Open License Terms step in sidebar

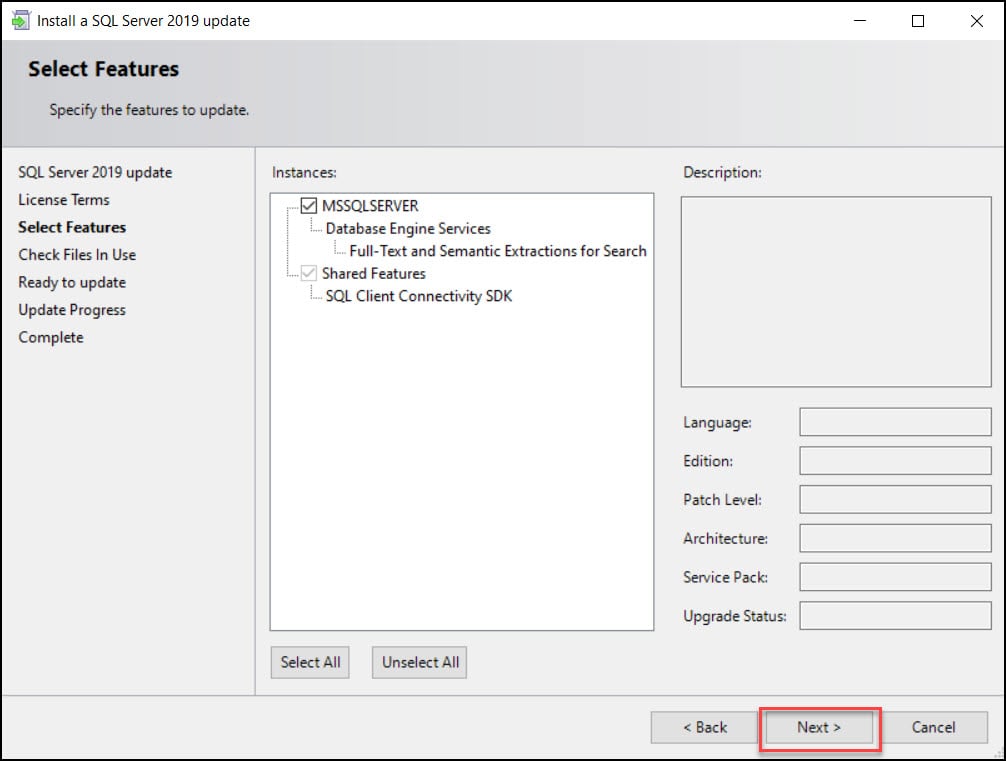64,200
